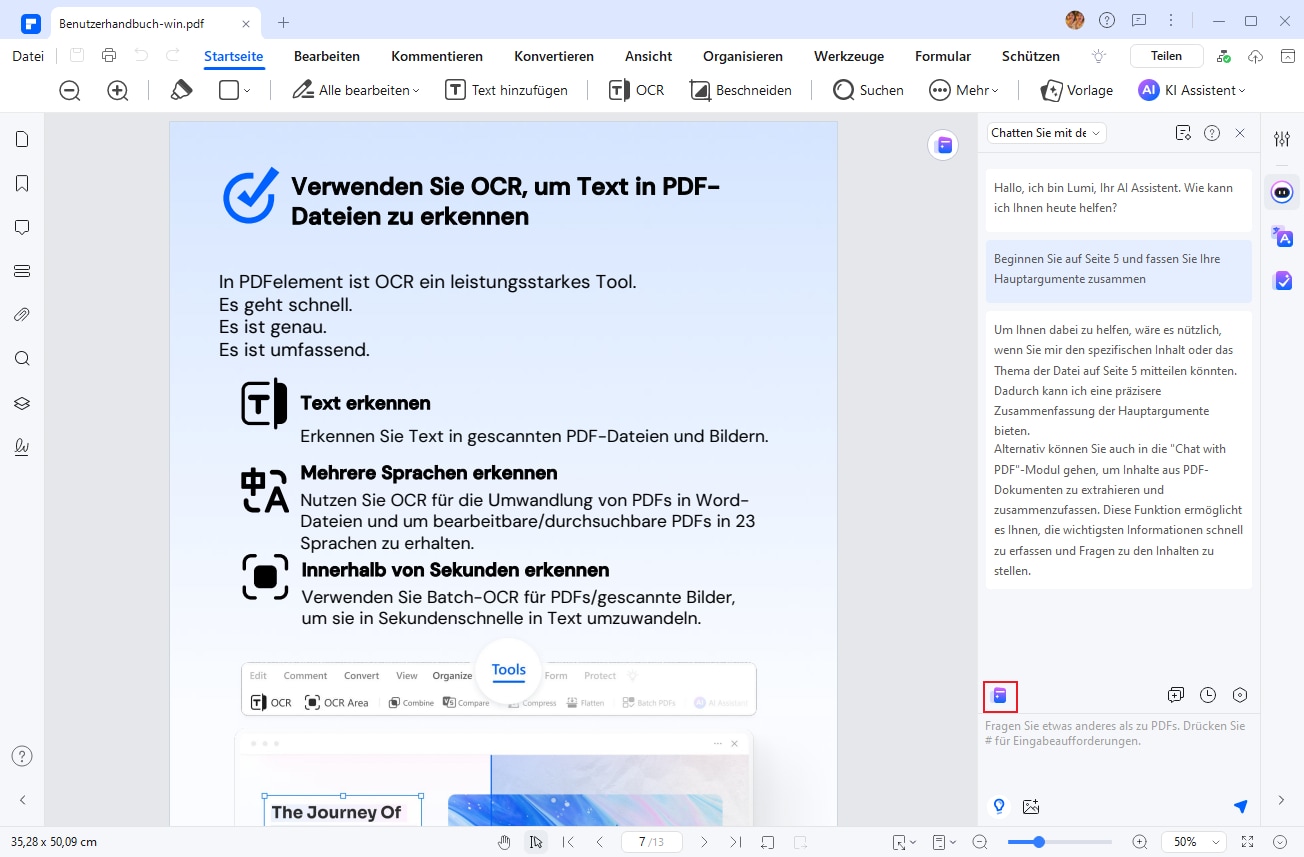The image size is (1304, 857).
Task: Click the Suchen search tool
Action: (868, 90)
